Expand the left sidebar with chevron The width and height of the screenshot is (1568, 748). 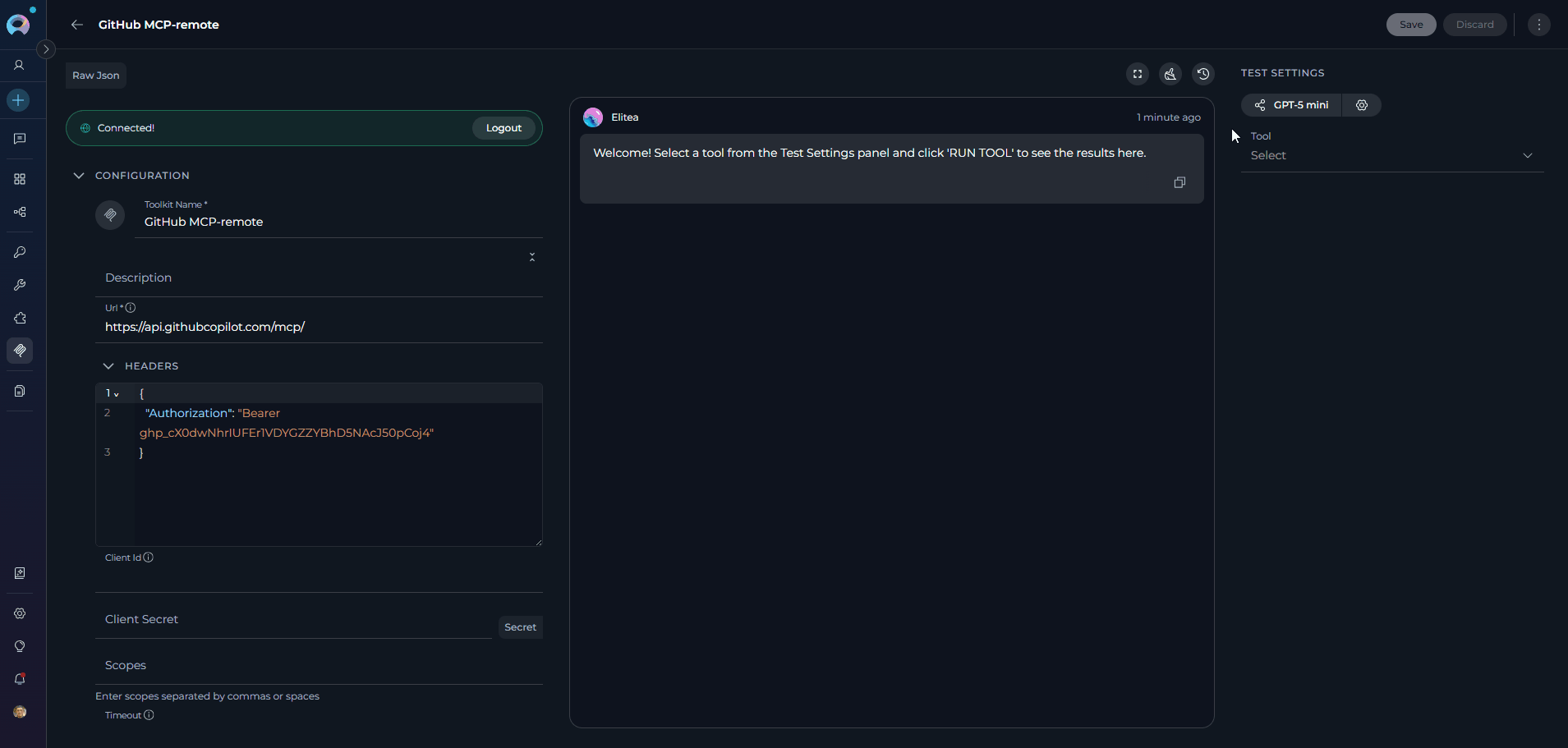[46, 49]
